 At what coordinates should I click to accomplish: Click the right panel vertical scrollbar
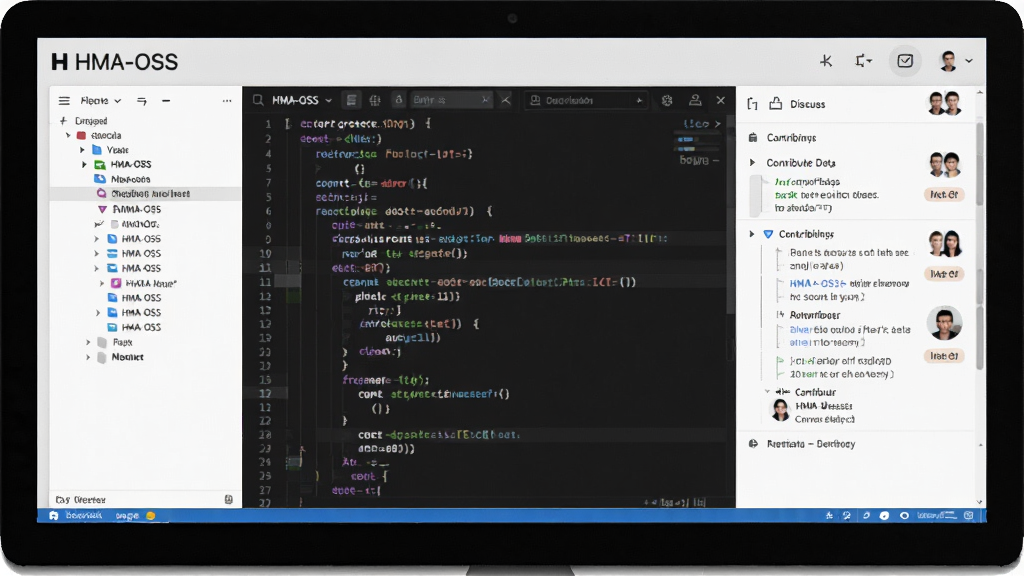click(980, 247)
